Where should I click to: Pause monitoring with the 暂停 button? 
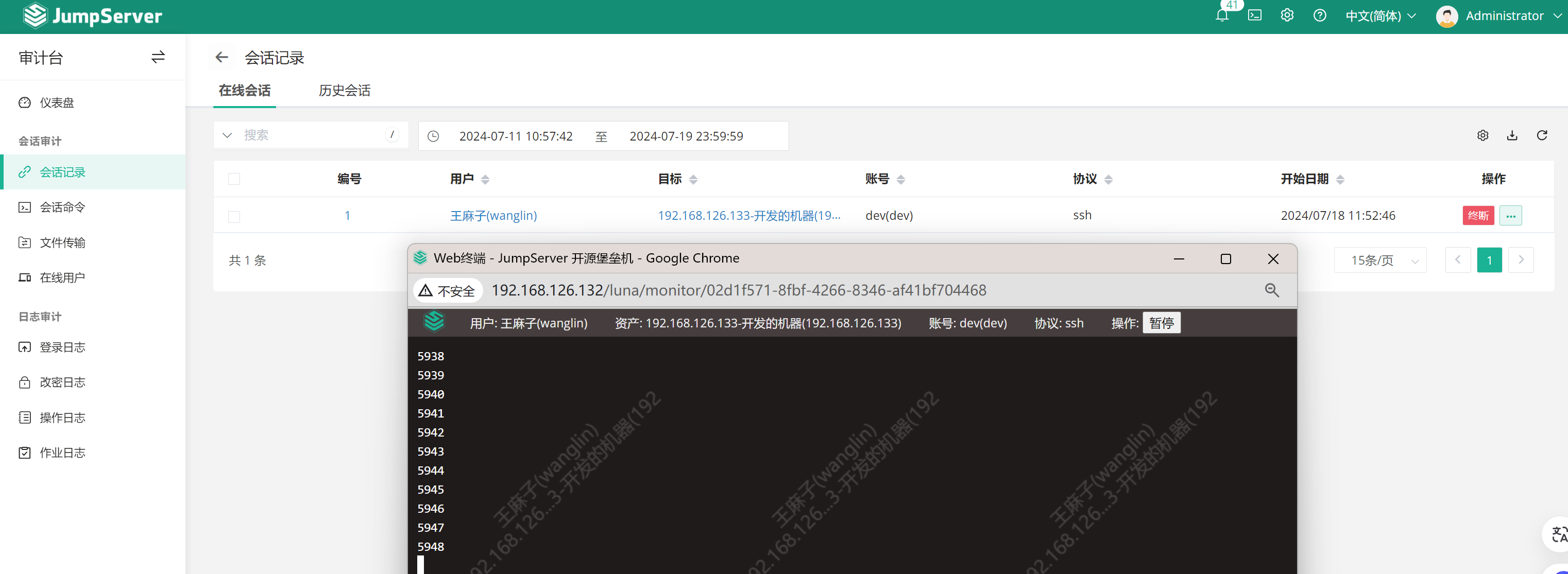pyautogui.click(x=1161, y=323)
